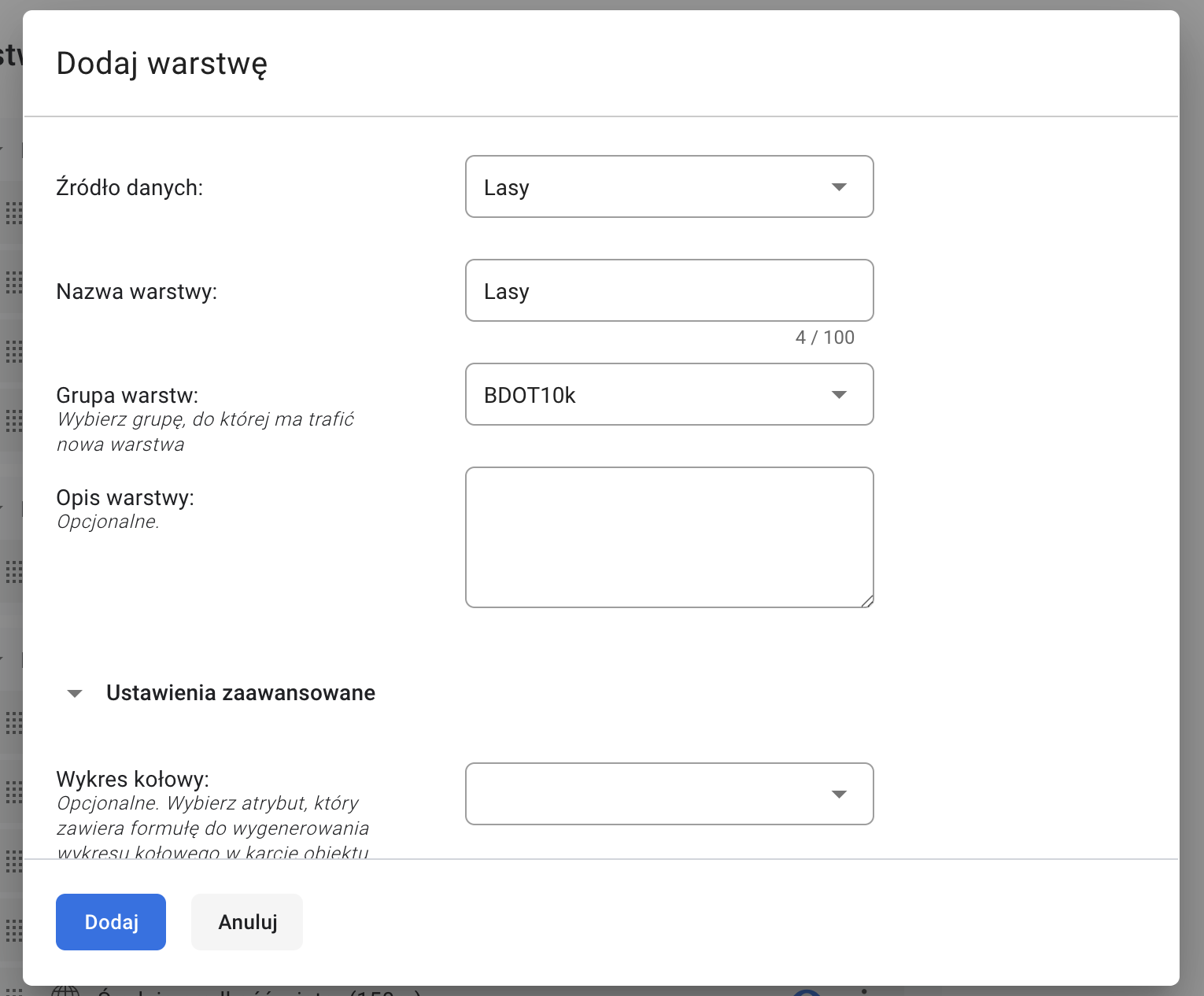Viewport: 1204px width, 996px height.
Task: Click the arrow icon in Wykres kołowy field
Action: click(x=839, y=795)
